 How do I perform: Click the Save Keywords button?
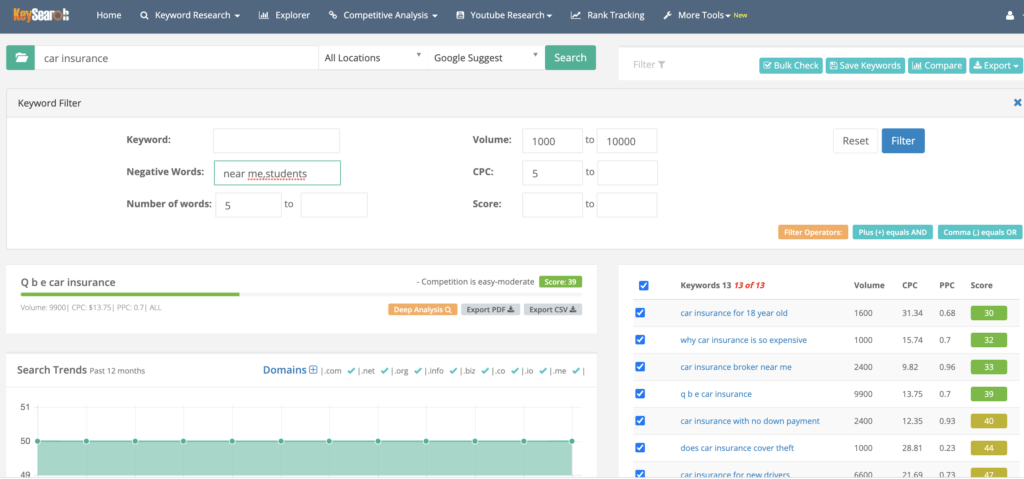(x=865, y=65)
